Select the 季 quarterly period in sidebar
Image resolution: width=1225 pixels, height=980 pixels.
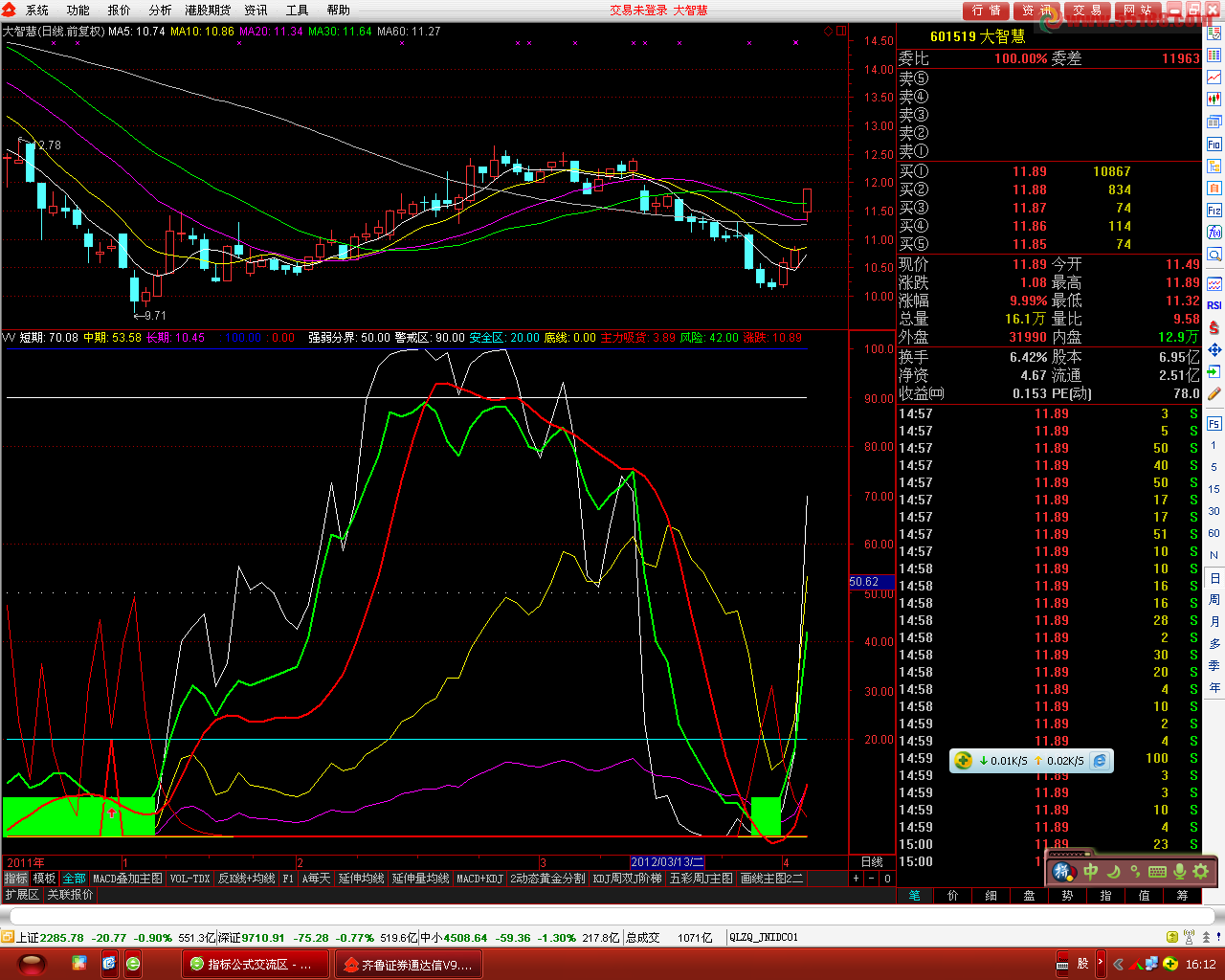pos(1214,665)
